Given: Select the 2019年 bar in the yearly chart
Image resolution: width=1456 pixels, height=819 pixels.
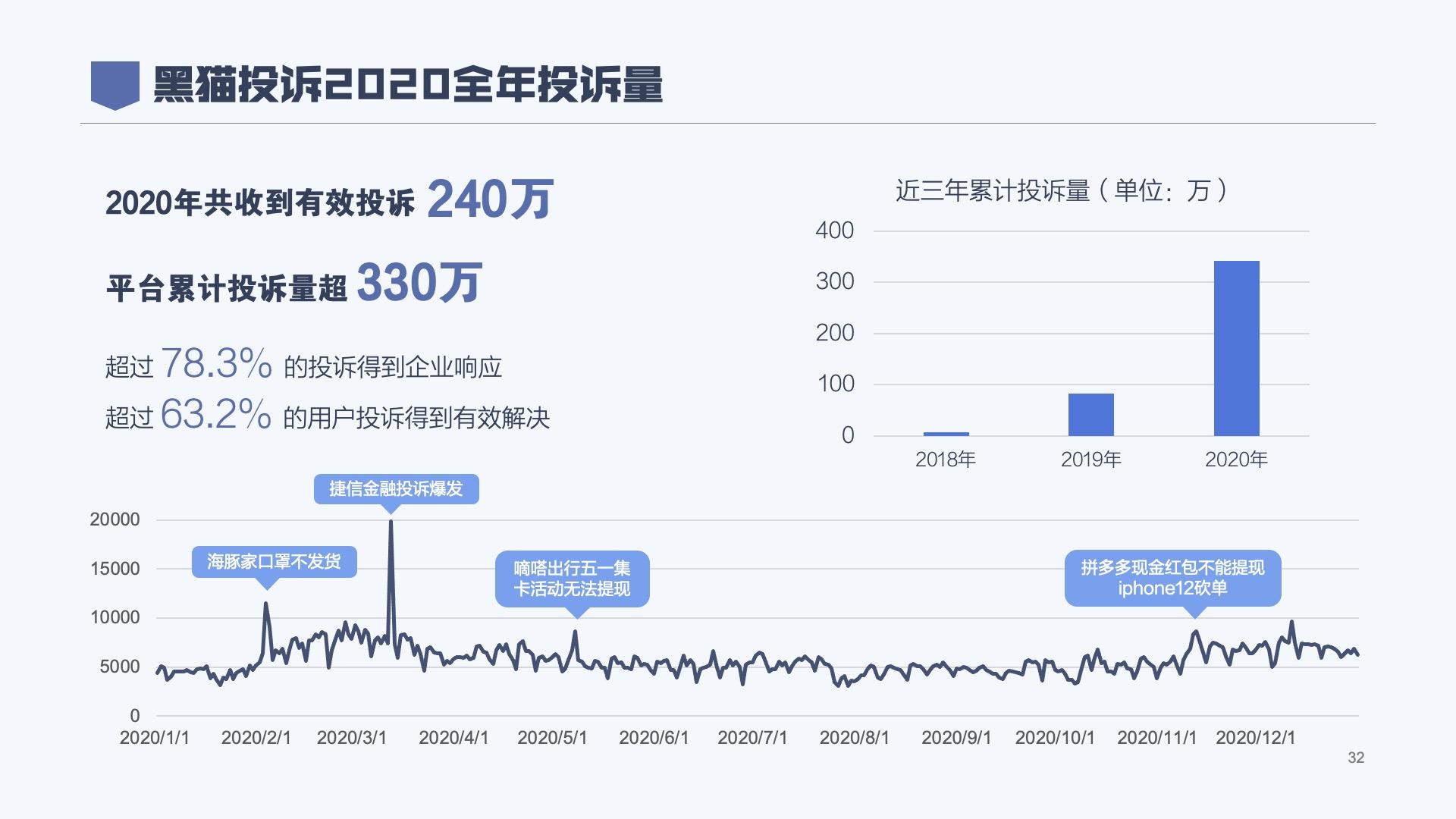Looking at the screenshot, I should point(1092,413).
